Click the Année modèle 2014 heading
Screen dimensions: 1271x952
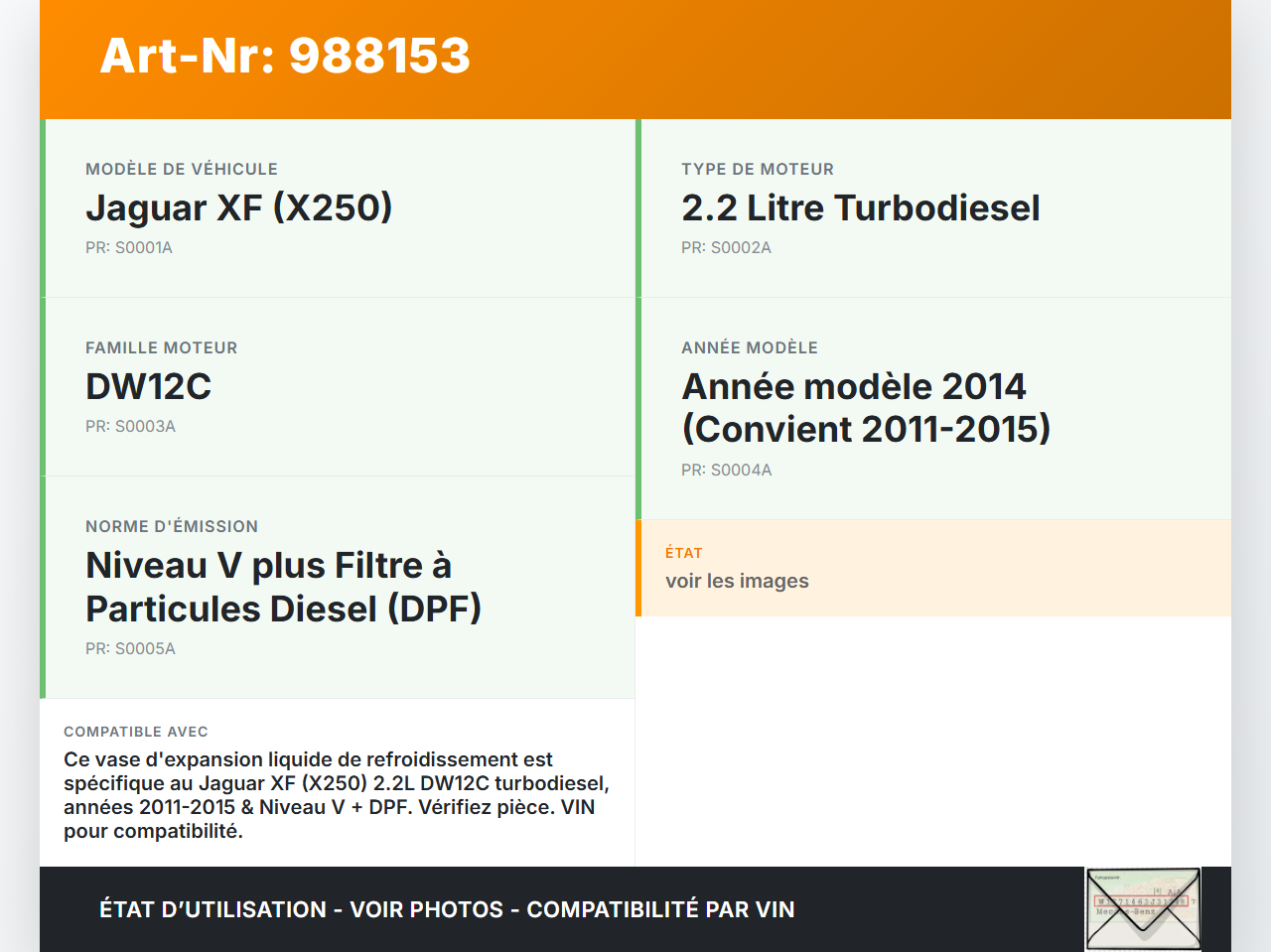click(868, 407)
